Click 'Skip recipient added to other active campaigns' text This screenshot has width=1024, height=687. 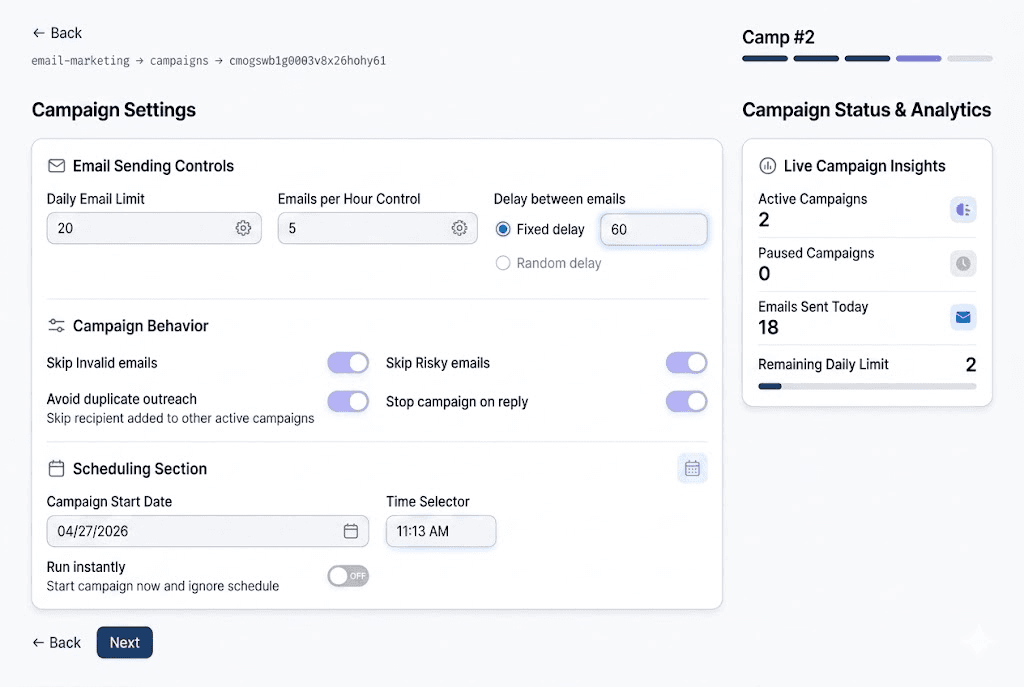(x=180, y=418)
